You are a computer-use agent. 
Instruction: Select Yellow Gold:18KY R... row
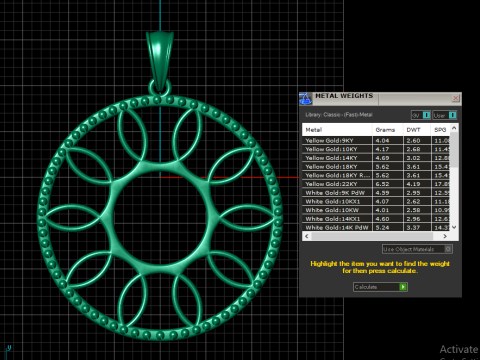tap(376, 175)
